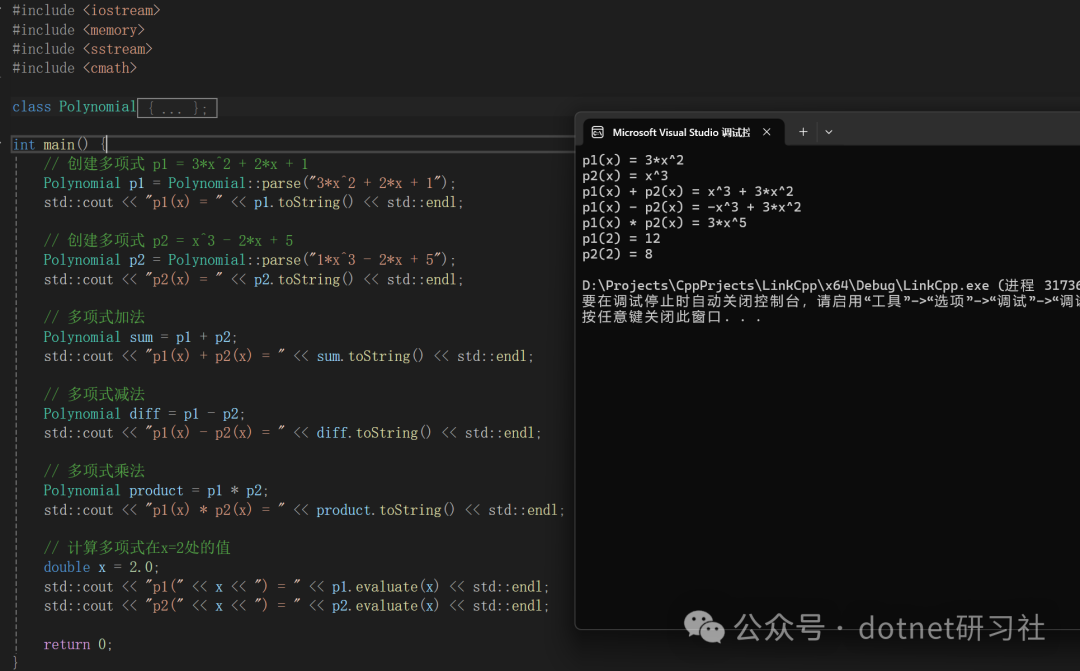This screenshot has height=671, width=1080.
Task: Click the #include <iostream> line
Action: click(x=86, y=10)
